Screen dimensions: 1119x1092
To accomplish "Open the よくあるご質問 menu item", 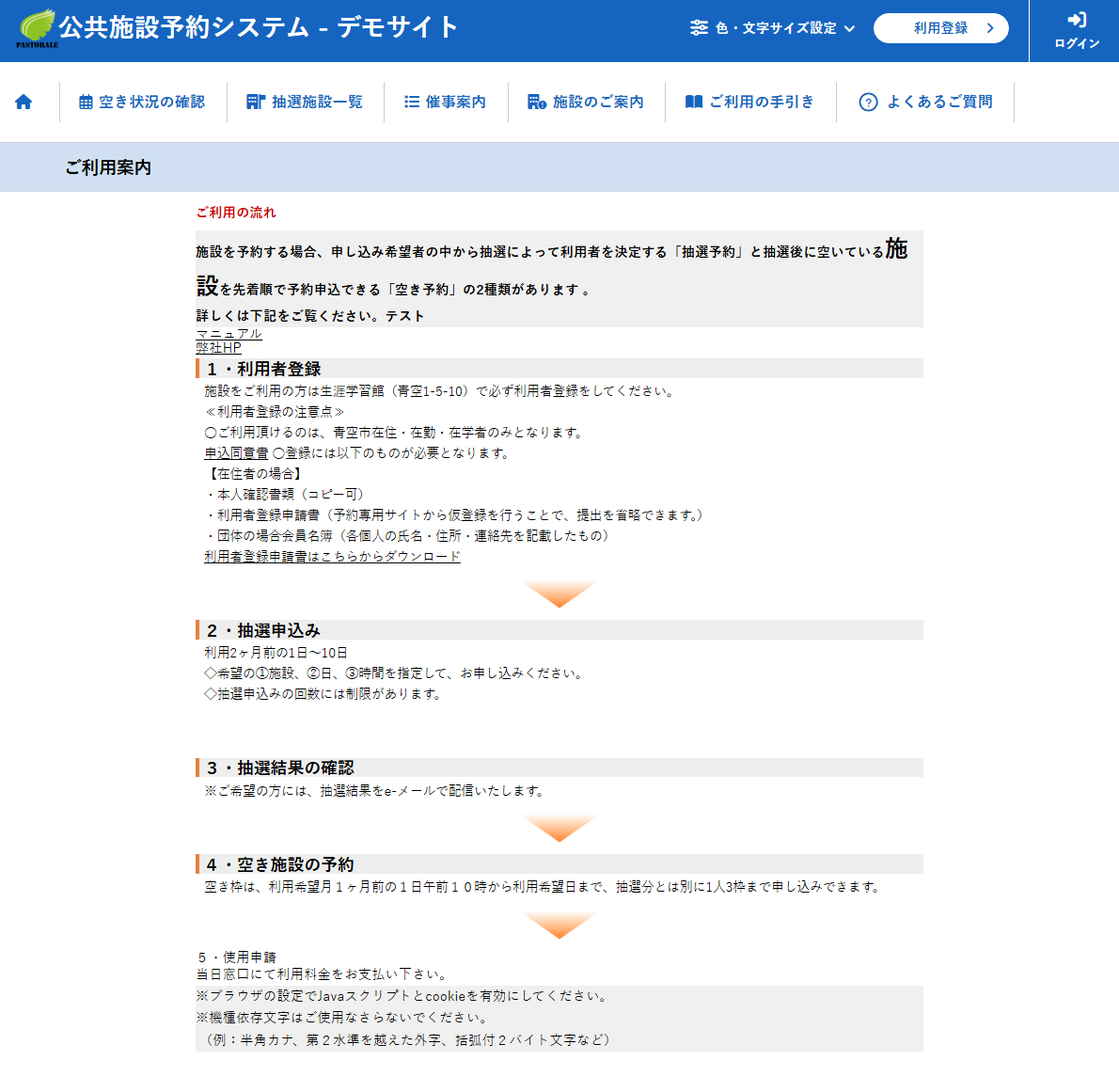I will tap(939, 102).
